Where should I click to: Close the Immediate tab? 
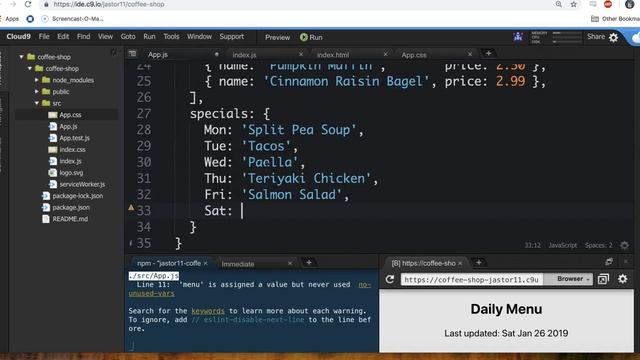coord(290,263)
